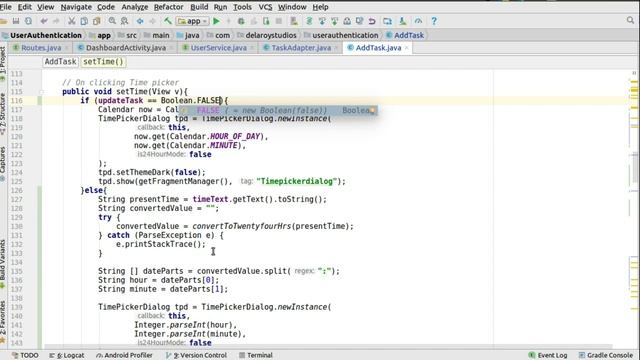Click the Save All toolbar icon
The height and width of the screenshot is (360, 640).
(16, 21)
